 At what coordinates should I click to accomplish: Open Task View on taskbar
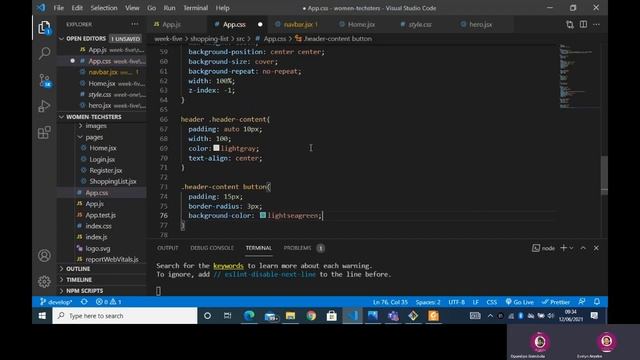pos(228,316)
